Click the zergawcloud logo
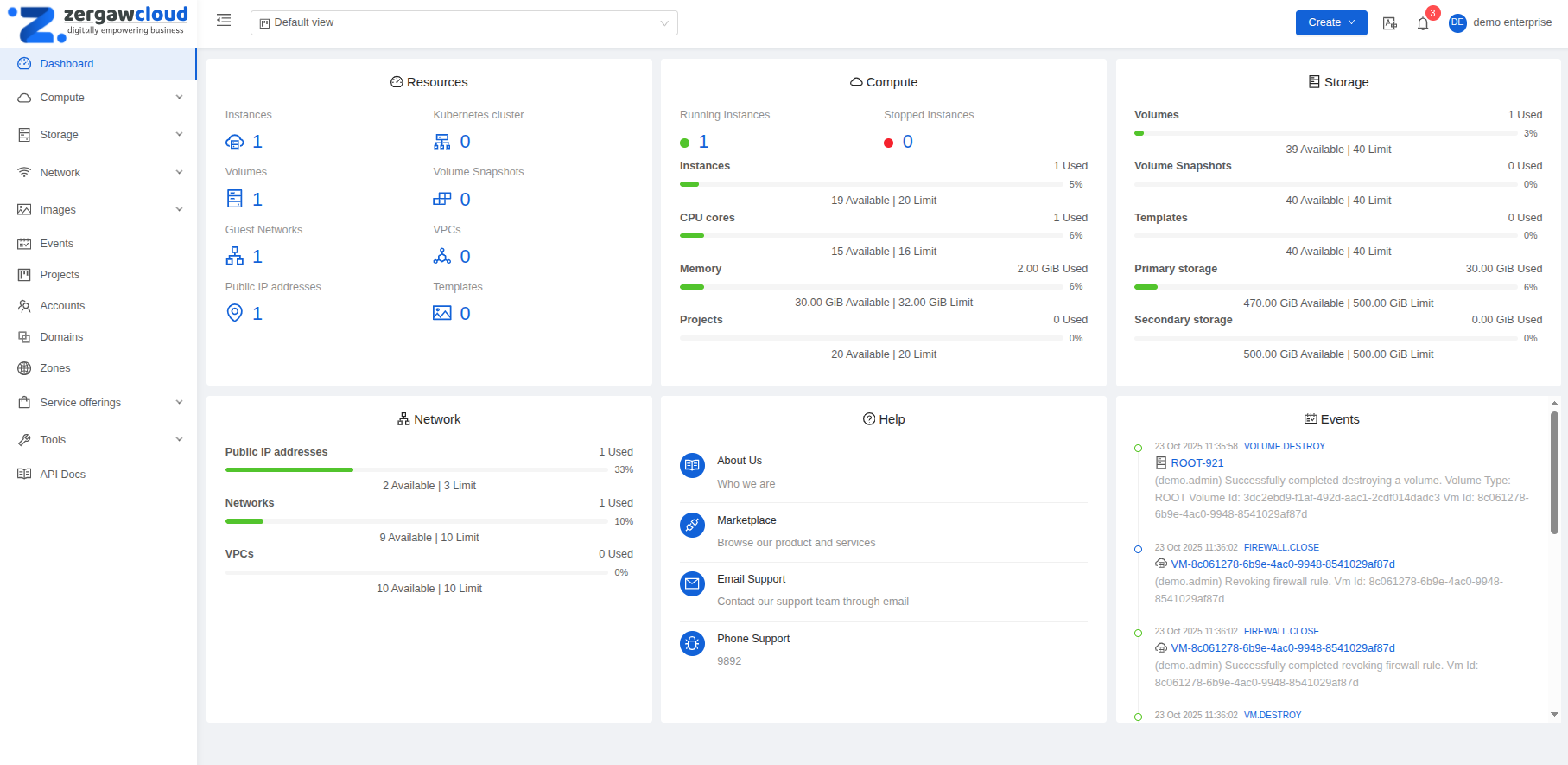The image size is (1568, 765). point(98,23)
